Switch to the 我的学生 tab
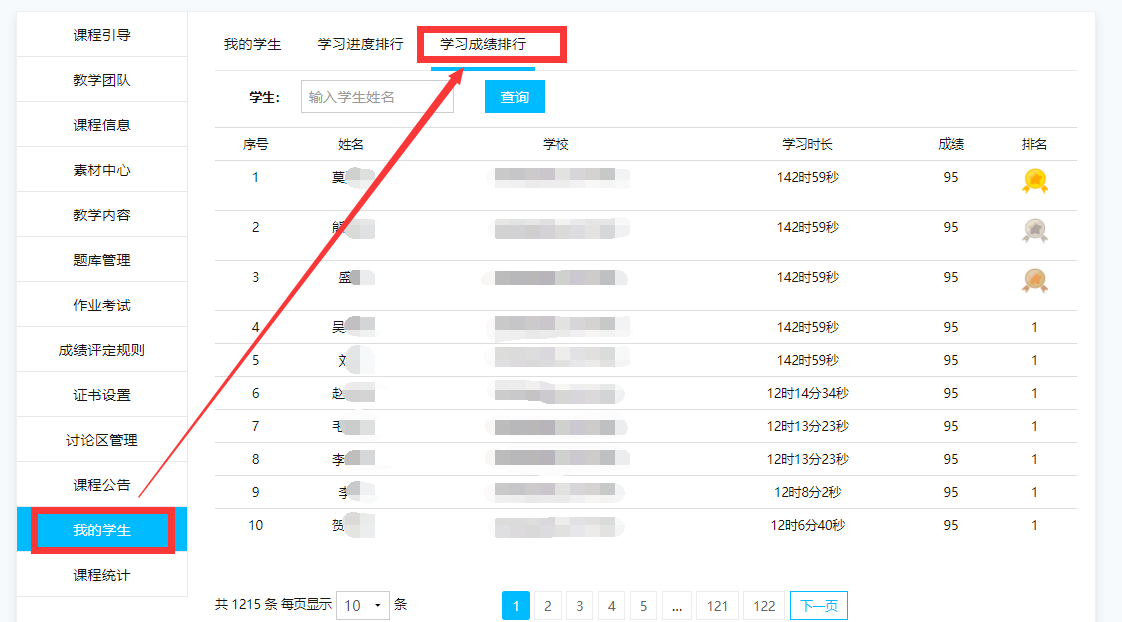 (x=253, y=44)
